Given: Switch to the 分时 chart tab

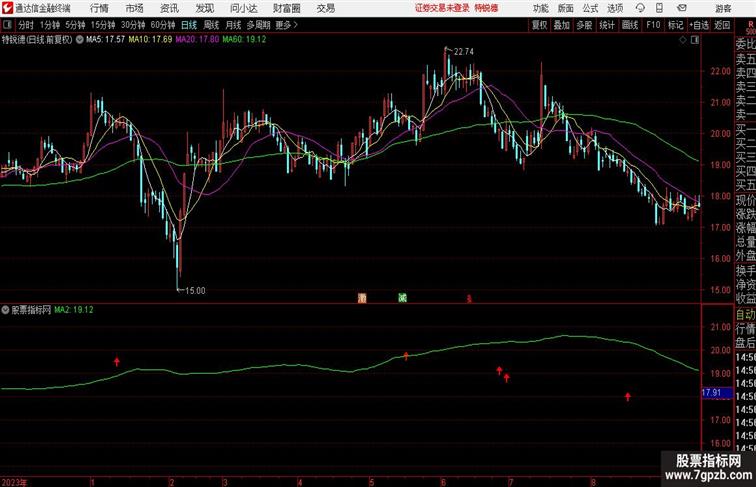Looking at the screenshot, I should coord(26,25).
